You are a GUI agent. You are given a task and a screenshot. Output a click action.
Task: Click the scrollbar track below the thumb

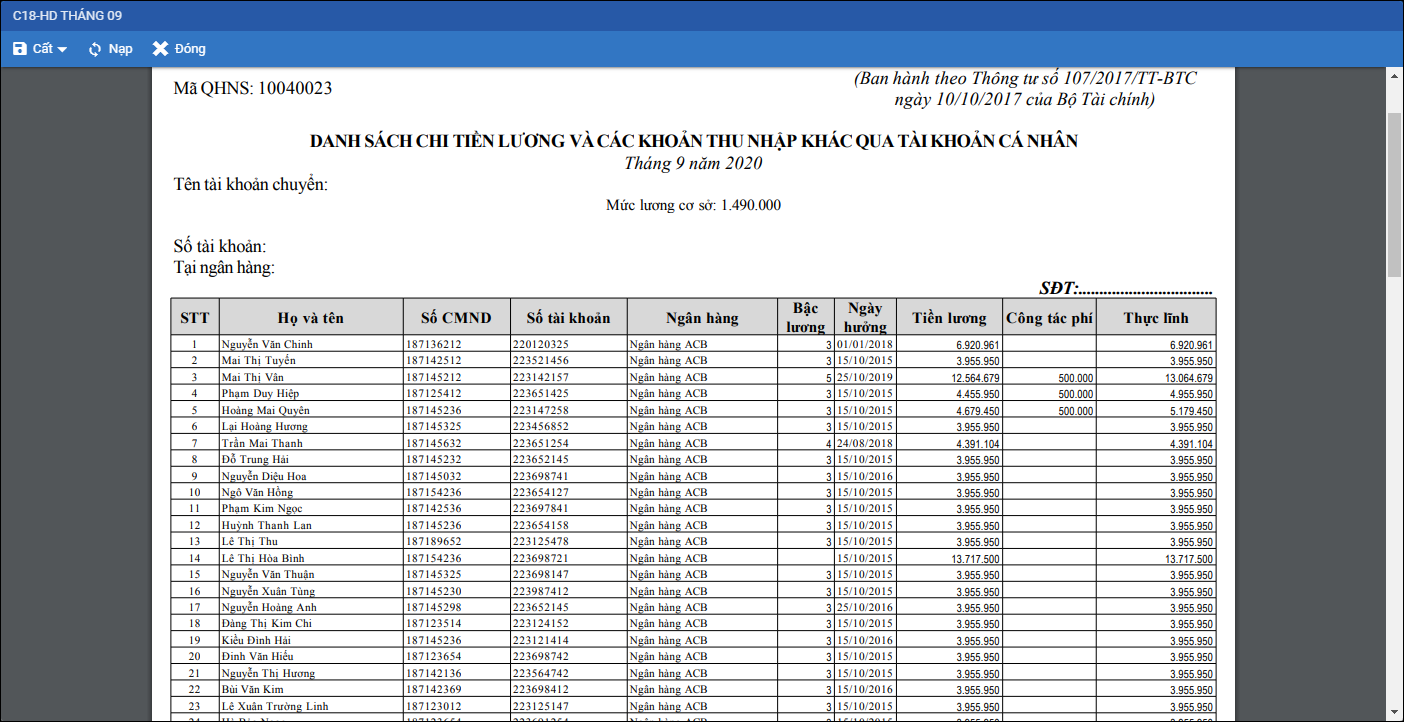[x=1394, y=500]
